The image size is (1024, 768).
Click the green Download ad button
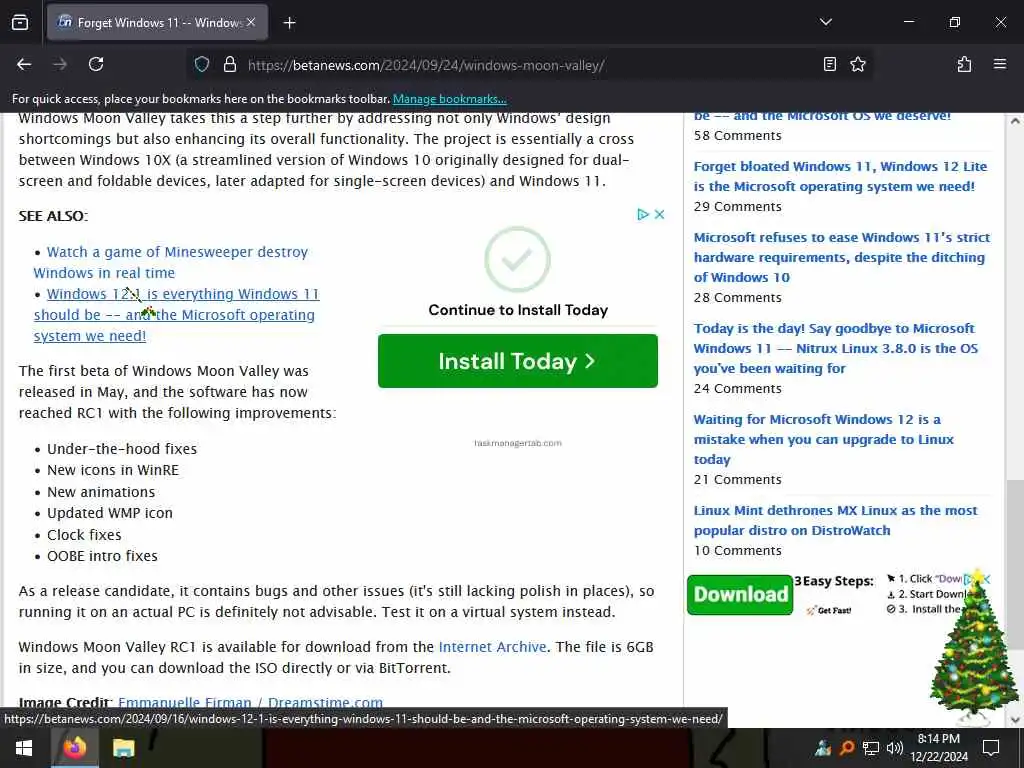coord(740,594)
